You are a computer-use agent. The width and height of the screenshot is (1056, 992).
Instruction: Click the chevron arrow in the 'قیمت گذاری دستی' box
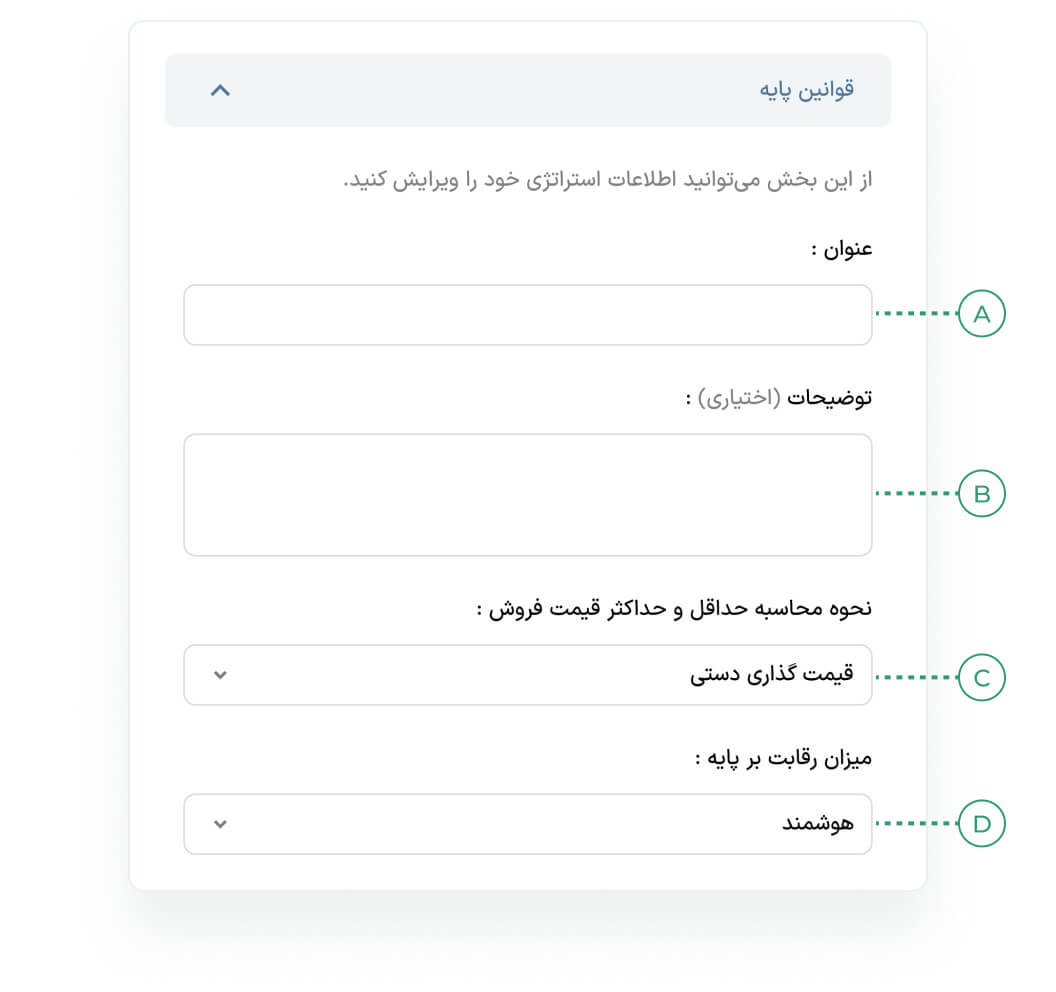click(x=221, y=675)
